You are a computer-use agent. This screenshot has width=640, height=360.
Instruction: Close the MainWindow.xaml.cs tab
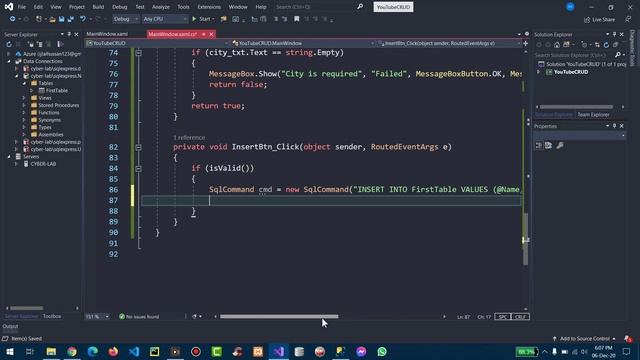(211, 34)
